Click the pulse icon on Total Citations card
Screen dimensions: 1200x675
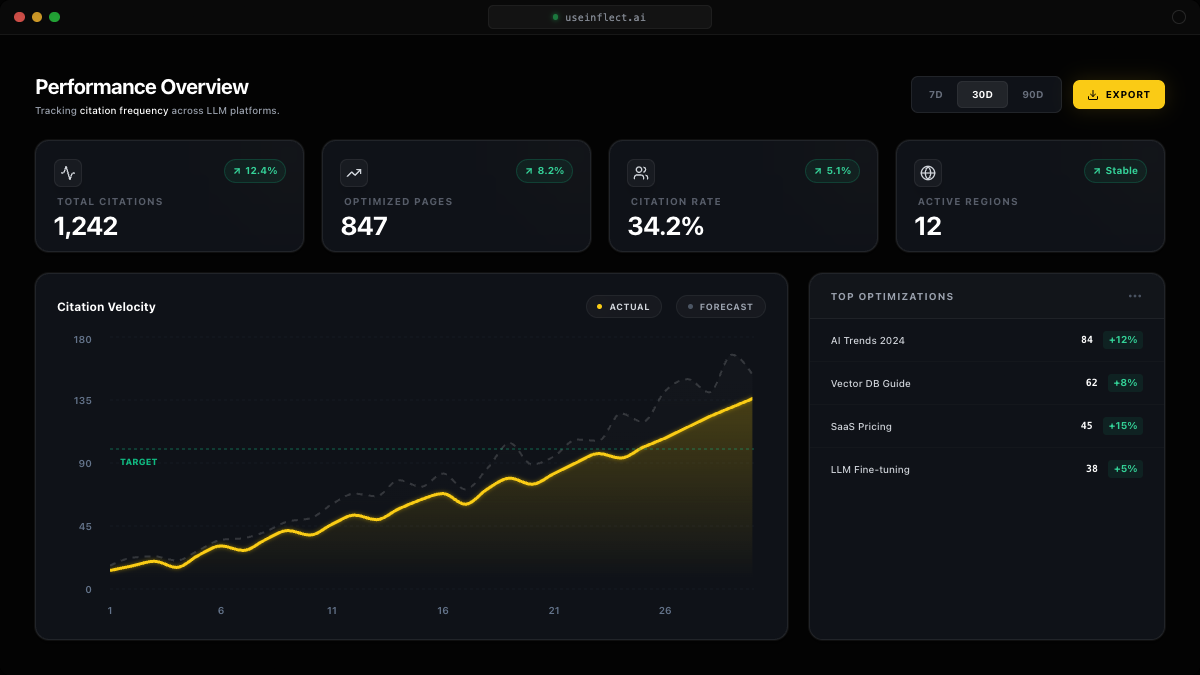coord(68,172)
